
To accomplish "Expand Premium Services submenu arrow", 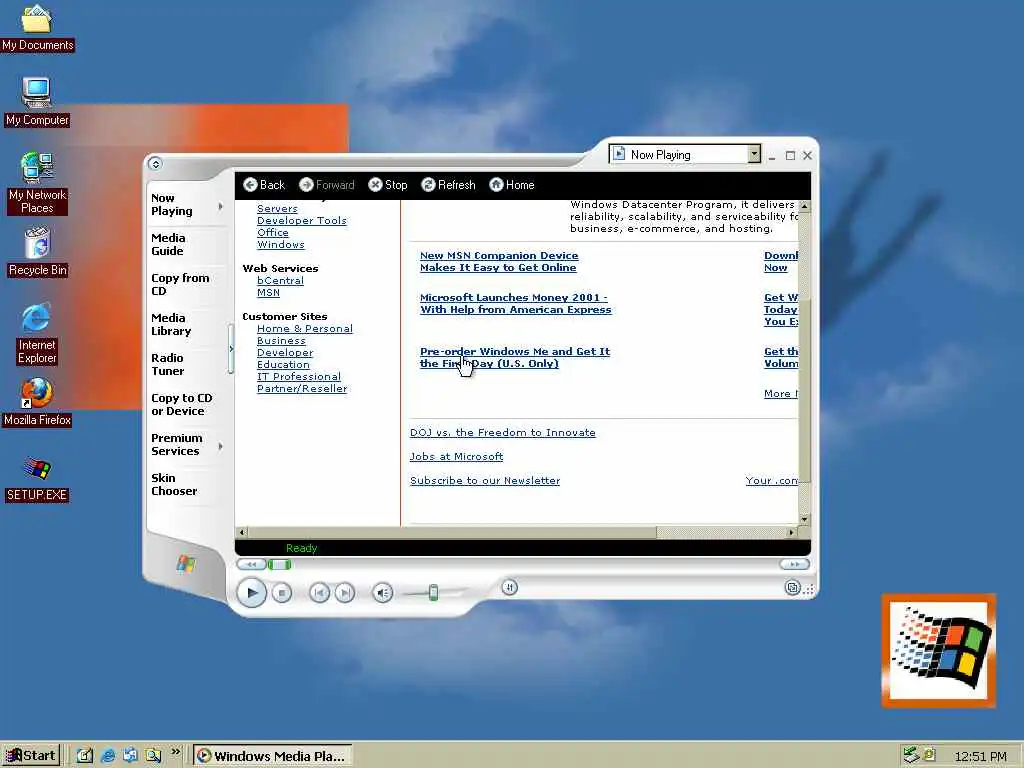I will click(221, 446).
